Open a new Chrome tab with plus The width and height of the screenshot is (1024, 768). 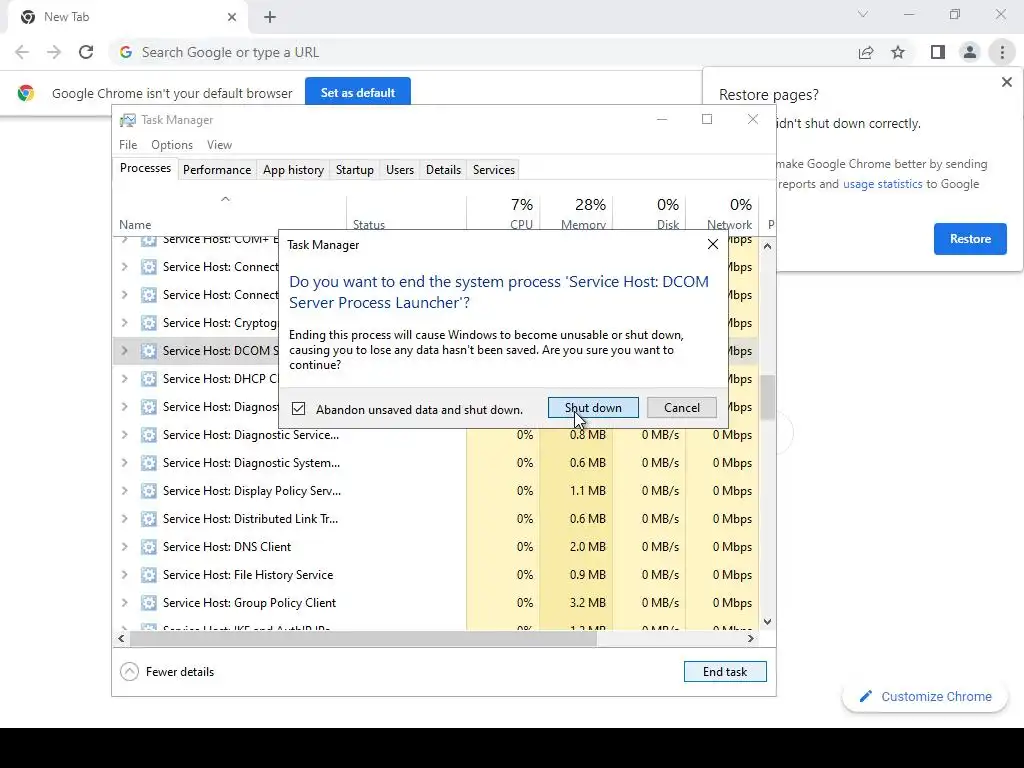pos(270,17)
